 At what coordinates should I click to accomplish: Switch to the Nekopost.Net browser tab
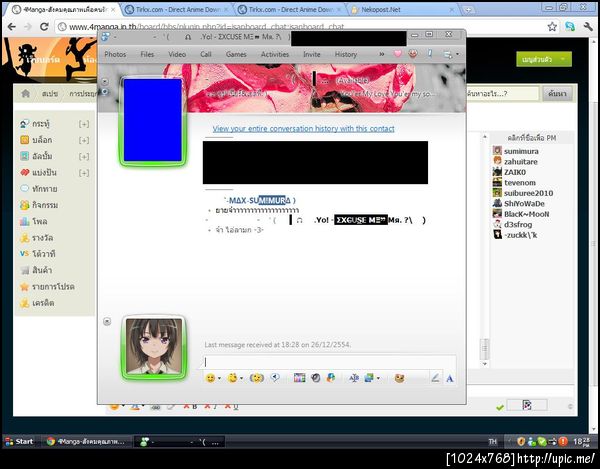click(x=402, y=10)
